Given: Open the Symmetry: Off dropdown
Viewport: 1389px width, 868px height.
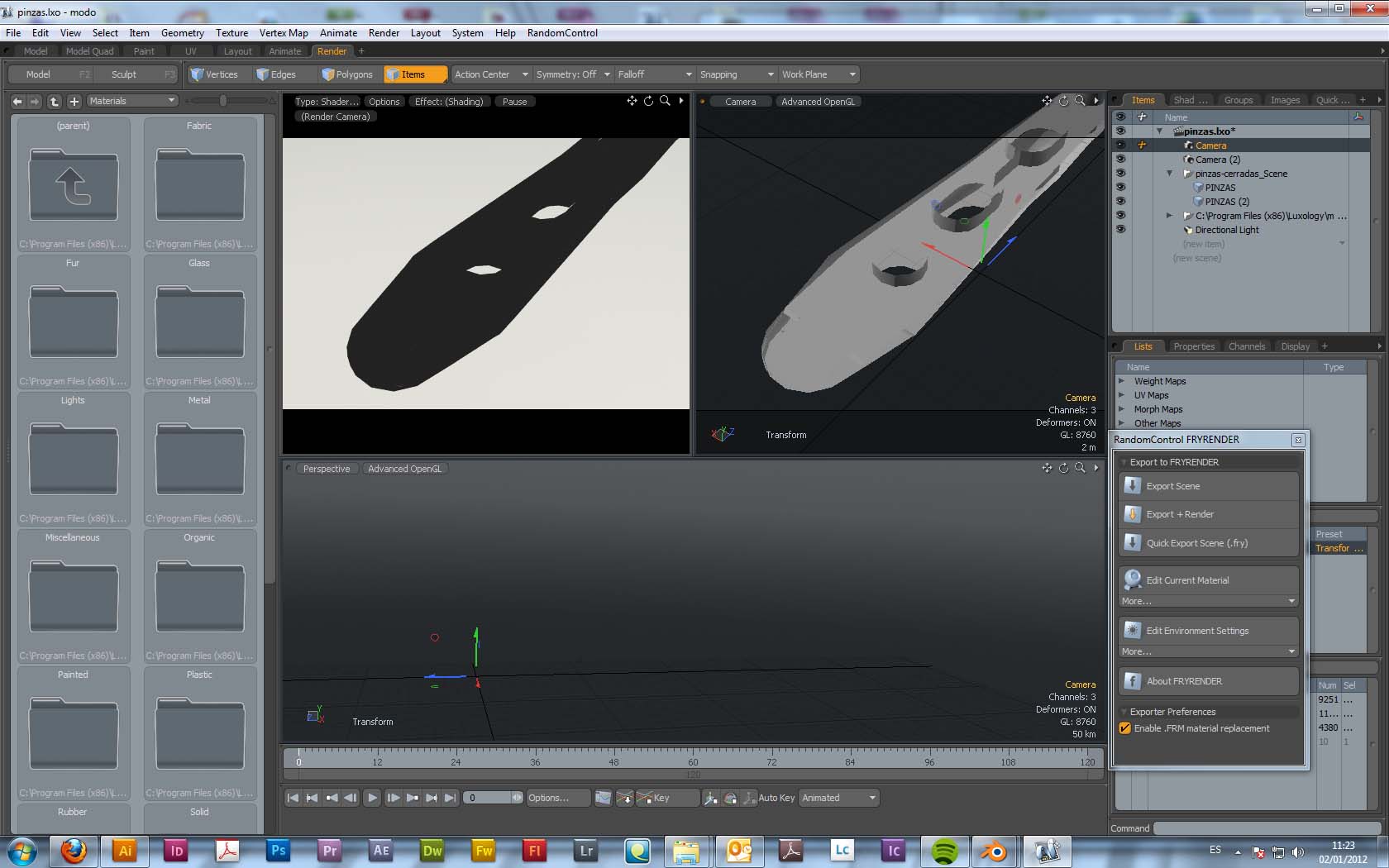Looking at the screenshot, I should [572, 74].
